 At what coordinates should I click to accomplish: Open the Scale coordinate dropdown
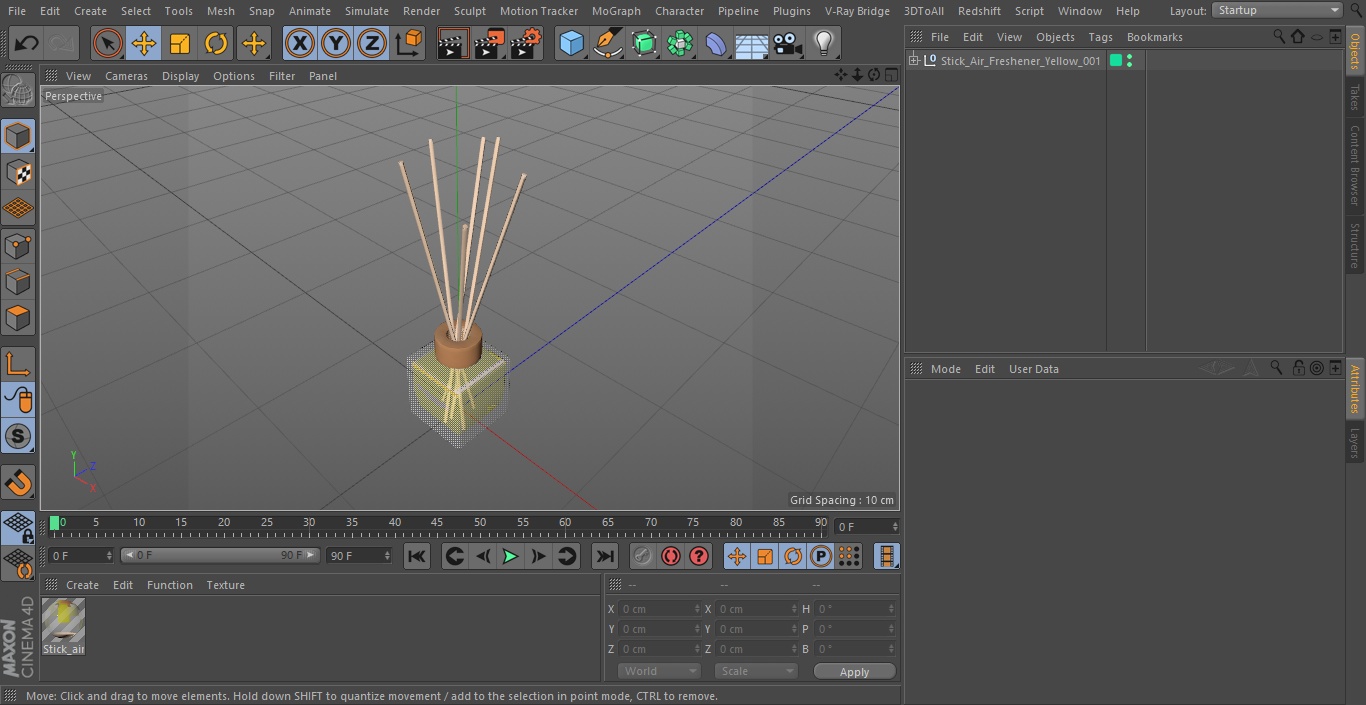(755, 671)
